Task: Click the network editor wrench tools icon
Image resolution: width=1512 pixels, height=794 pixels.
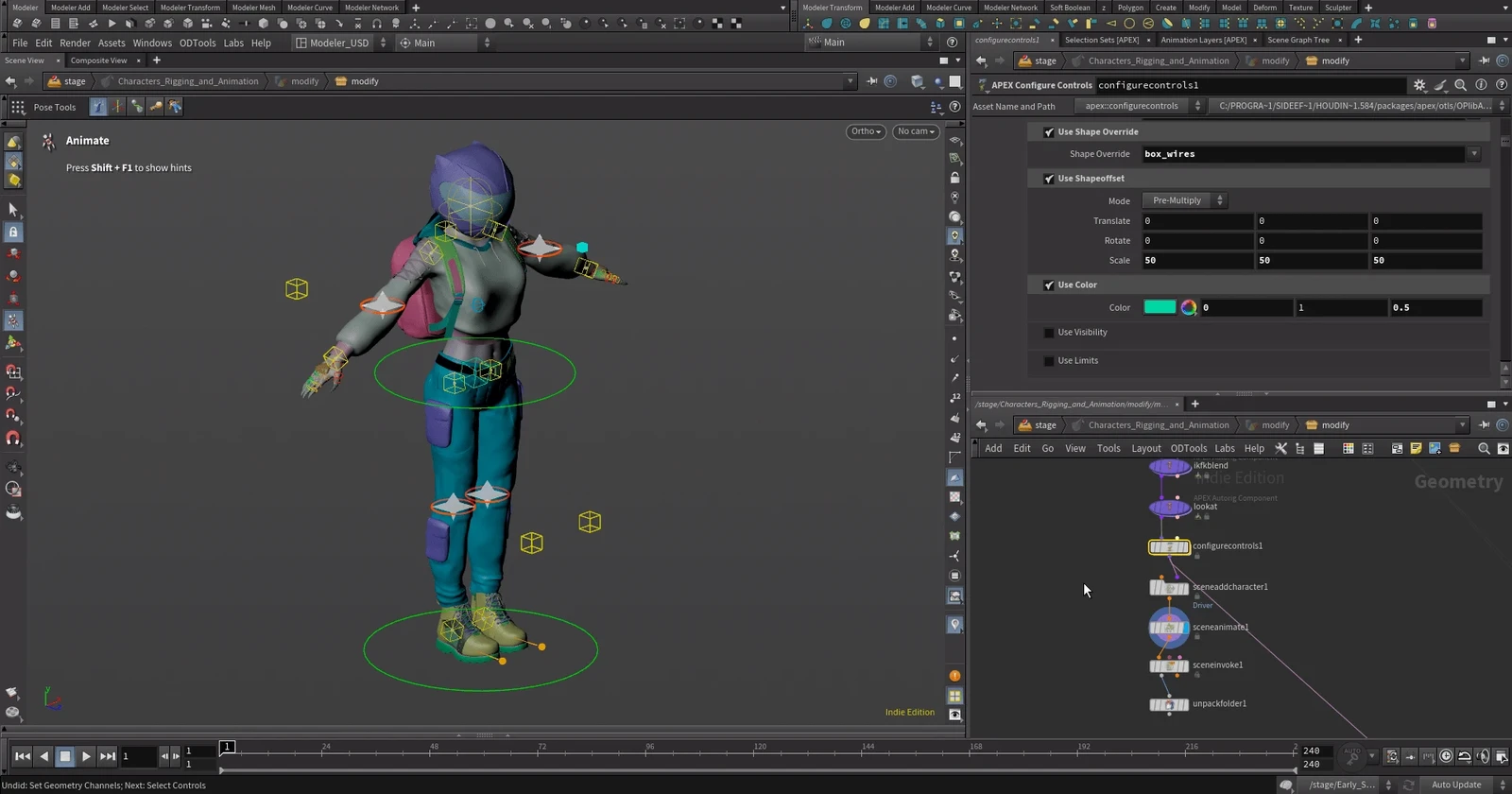Action: tap(1281, 449)
